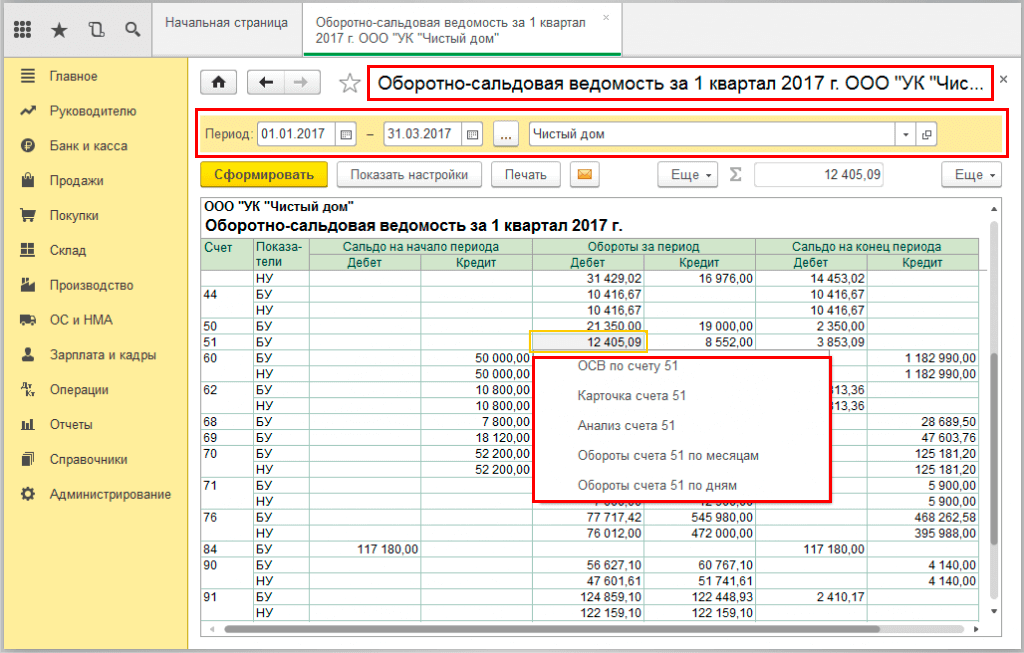
Task: Click the search magnifier icon
Action: [133, 30]
